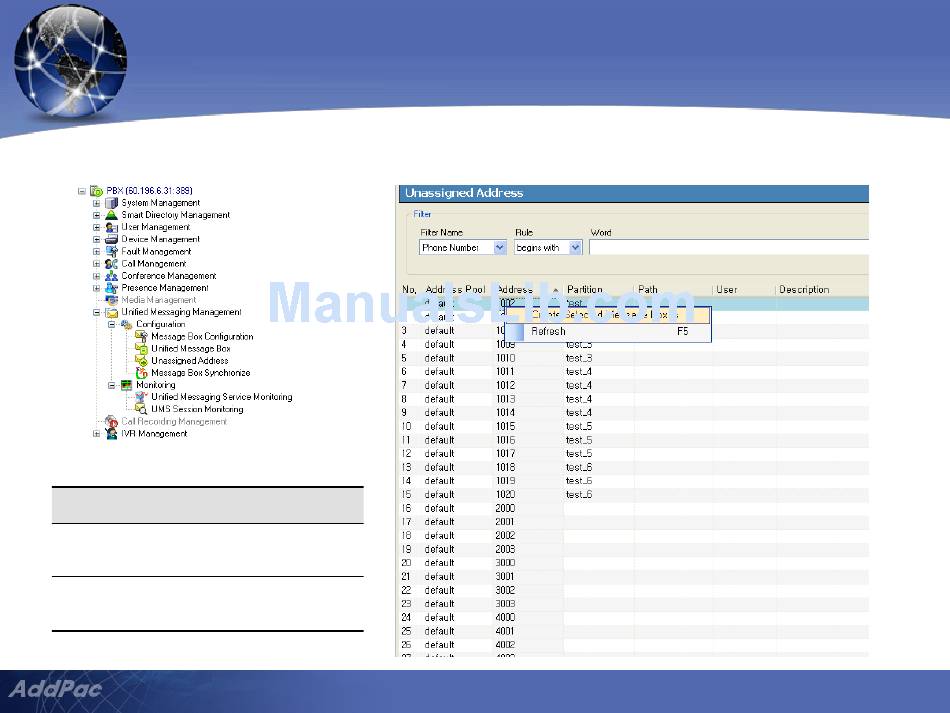The image size is (950, 713).
Task: Click the Device Management icon
Action: click(112, 239)
